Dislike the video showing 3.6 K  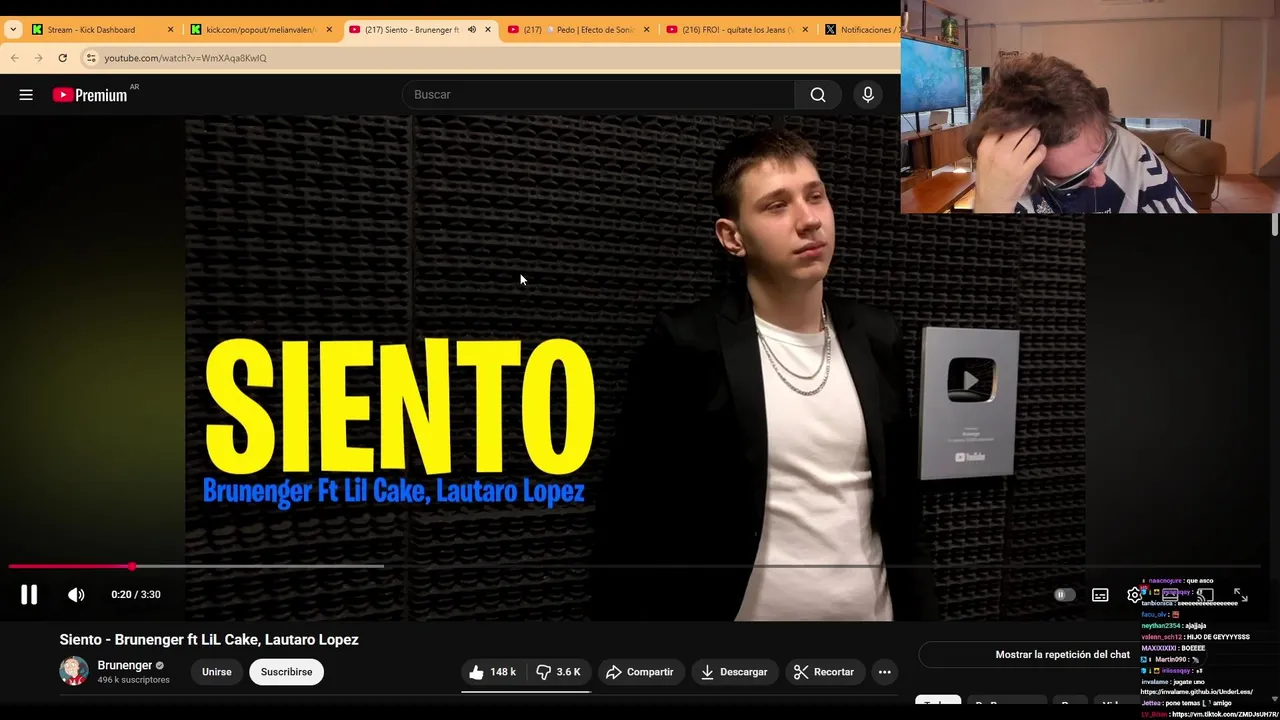pyautogui.click(x=559, y=672)
